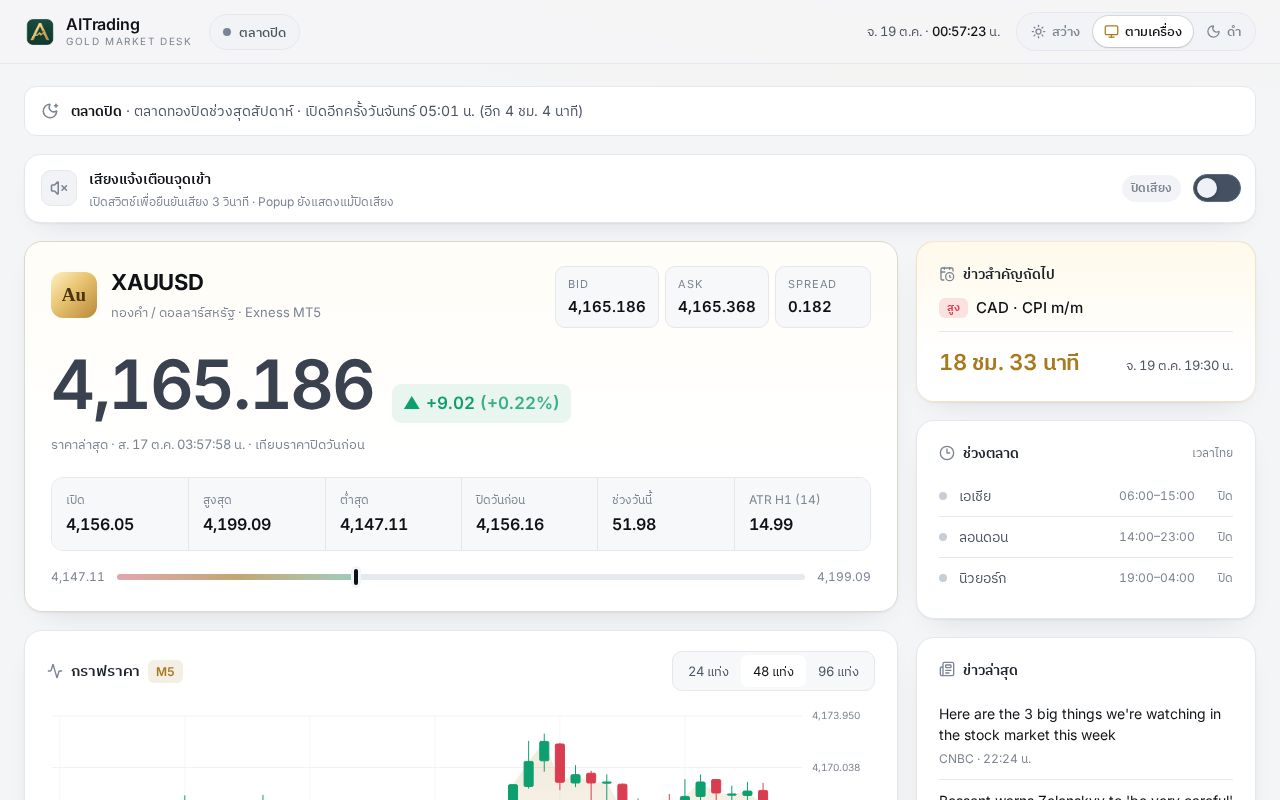
Task: Select the สว่าง light theme option
Action: tap(1056, 32)
